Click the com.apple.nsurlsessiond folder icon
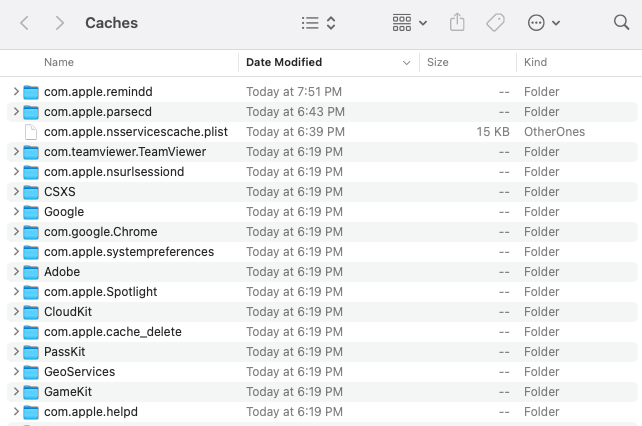 (31, 172)
